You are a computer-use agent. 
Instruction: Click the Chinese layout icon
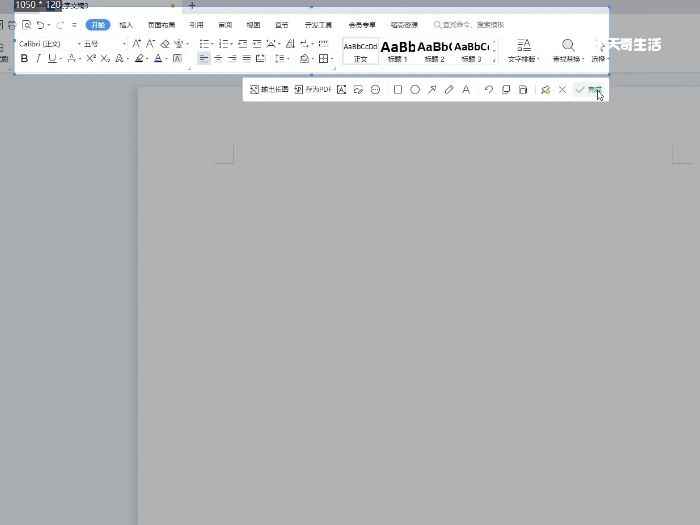(x=271, y=43)
